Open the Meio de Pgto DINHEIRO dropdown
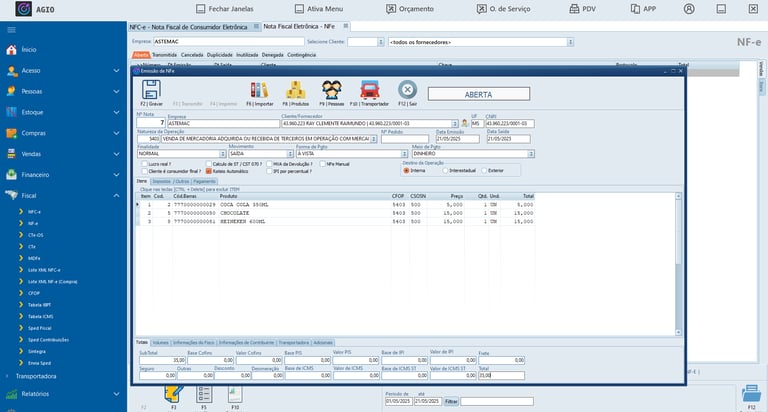Viewport: 768px width, 412px height. (x=531, y=154)
